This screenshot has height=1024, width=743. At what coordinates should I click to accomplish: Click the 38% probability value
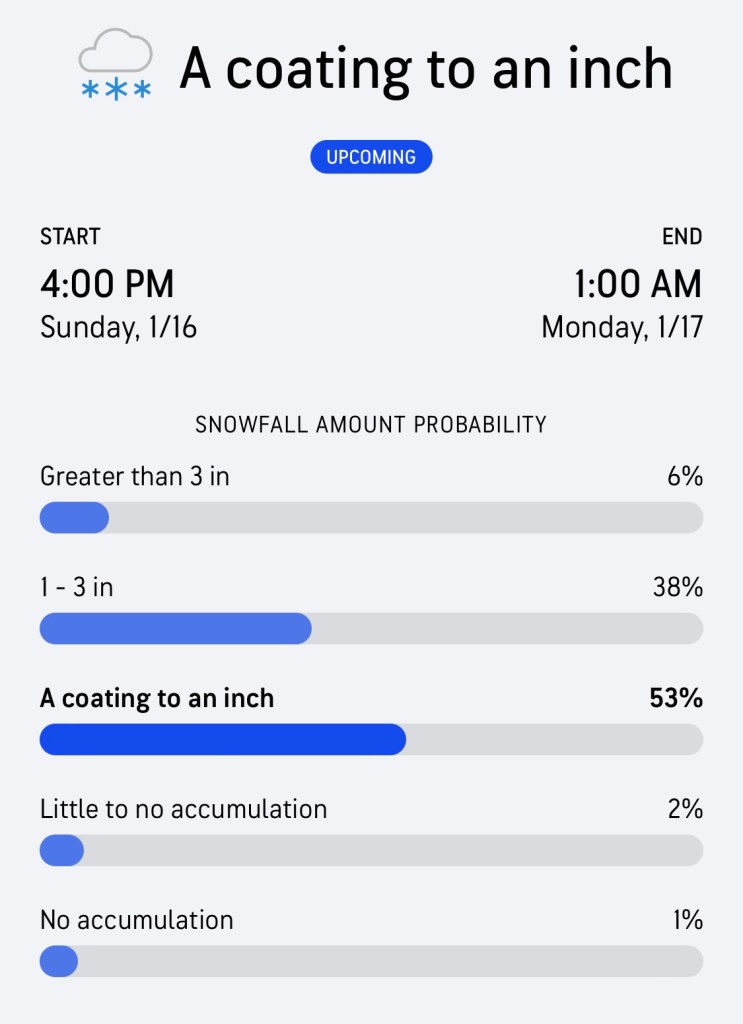[x=678, y=587]
